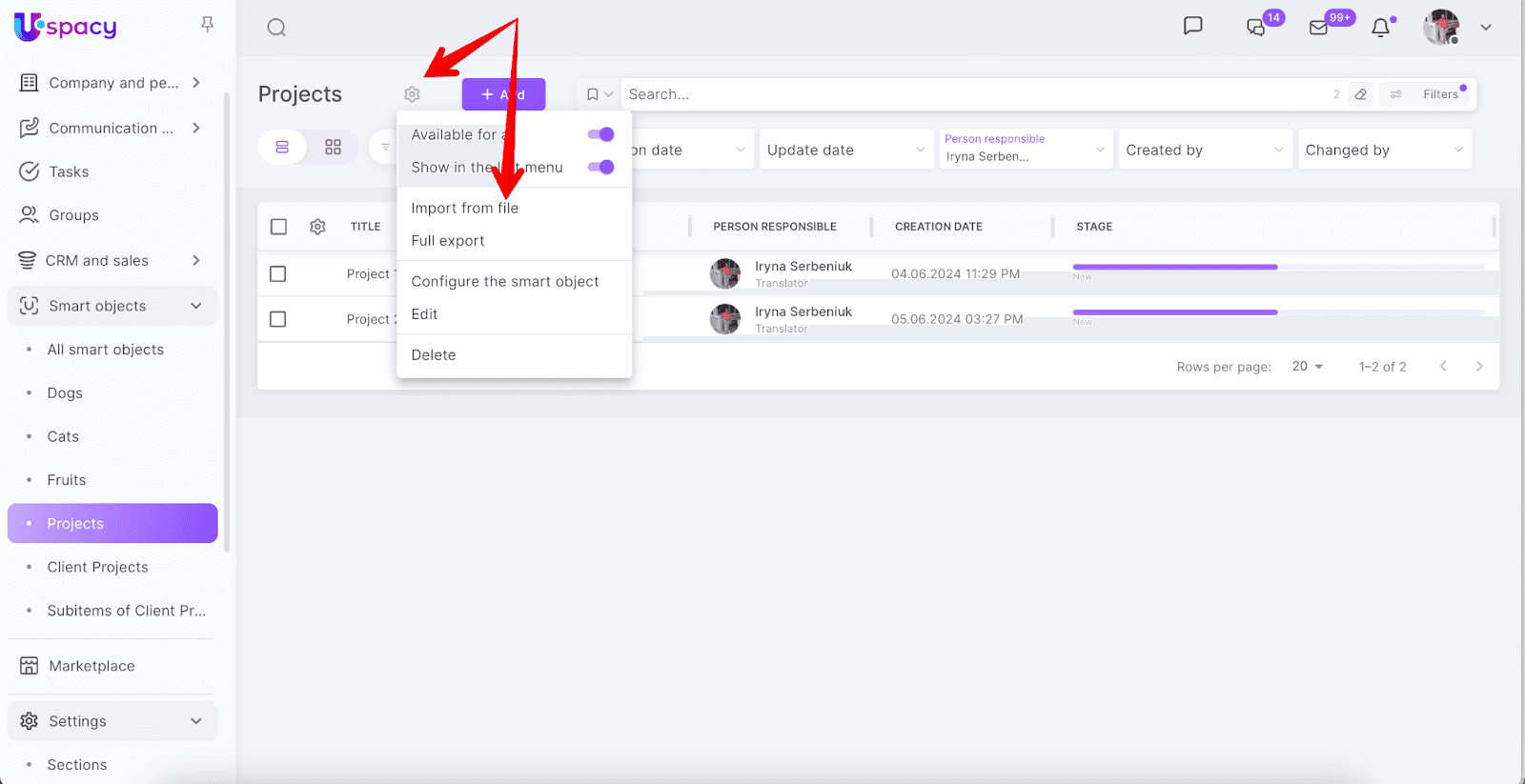Click the Search input field
This screenshot has height=784, width=1525.
972,94
